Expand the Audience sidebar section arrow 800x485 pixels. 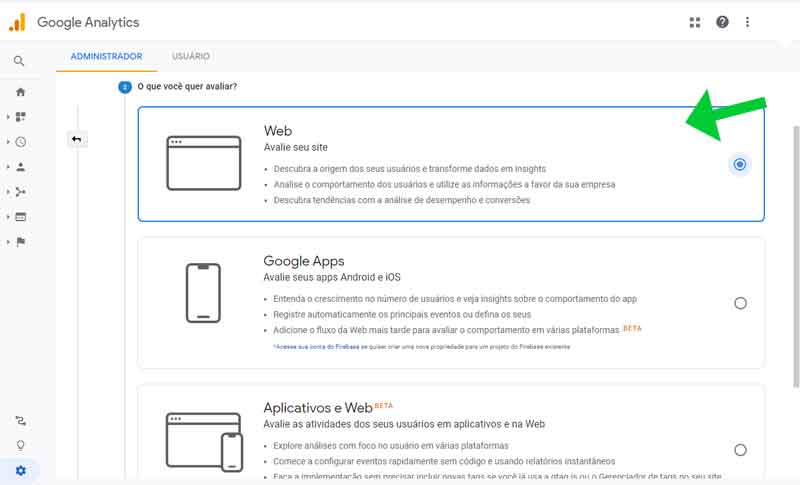pos(8,167)
